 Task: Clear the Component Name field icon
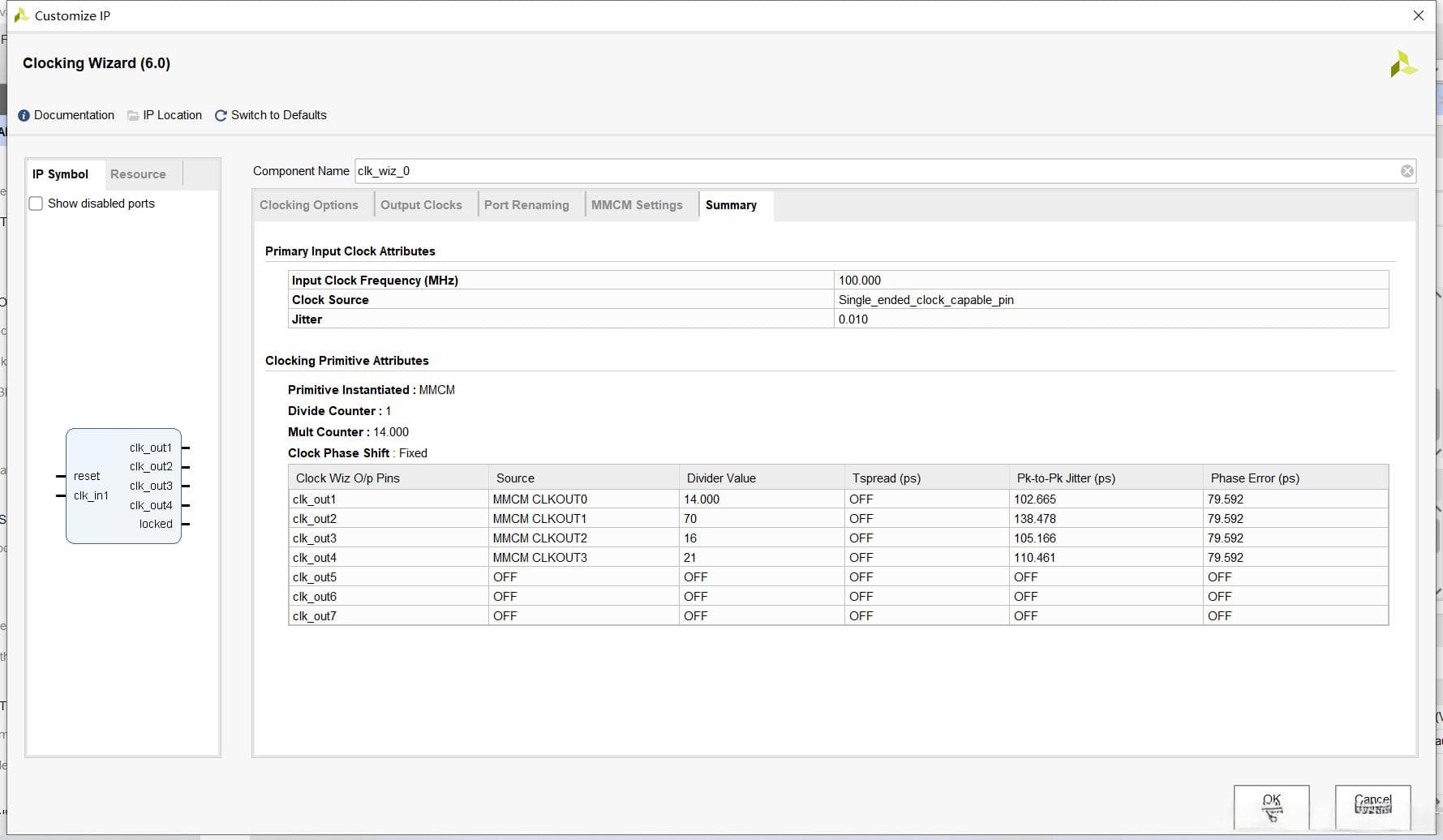click(1406, 171)
